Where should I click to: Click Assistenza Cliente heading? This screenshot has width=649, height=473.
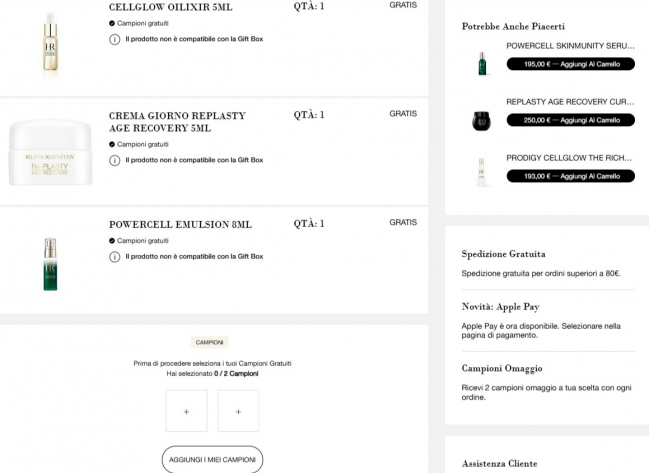pos(500,463)
